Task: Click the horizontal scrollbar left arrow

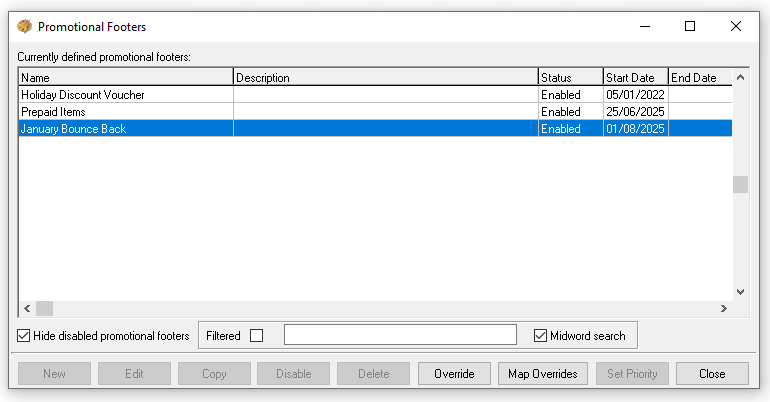Action: click(27, 309)
